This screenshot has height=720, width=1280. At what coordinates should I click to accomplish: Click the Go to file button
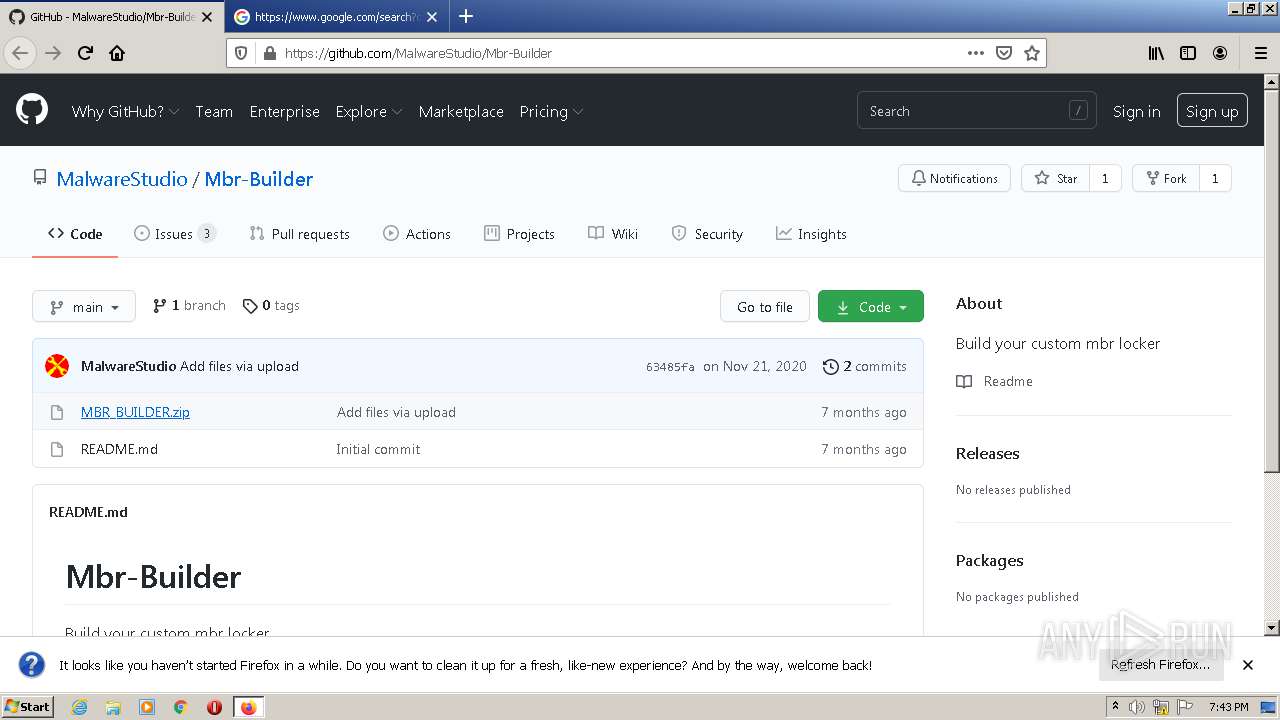(765, 307)
